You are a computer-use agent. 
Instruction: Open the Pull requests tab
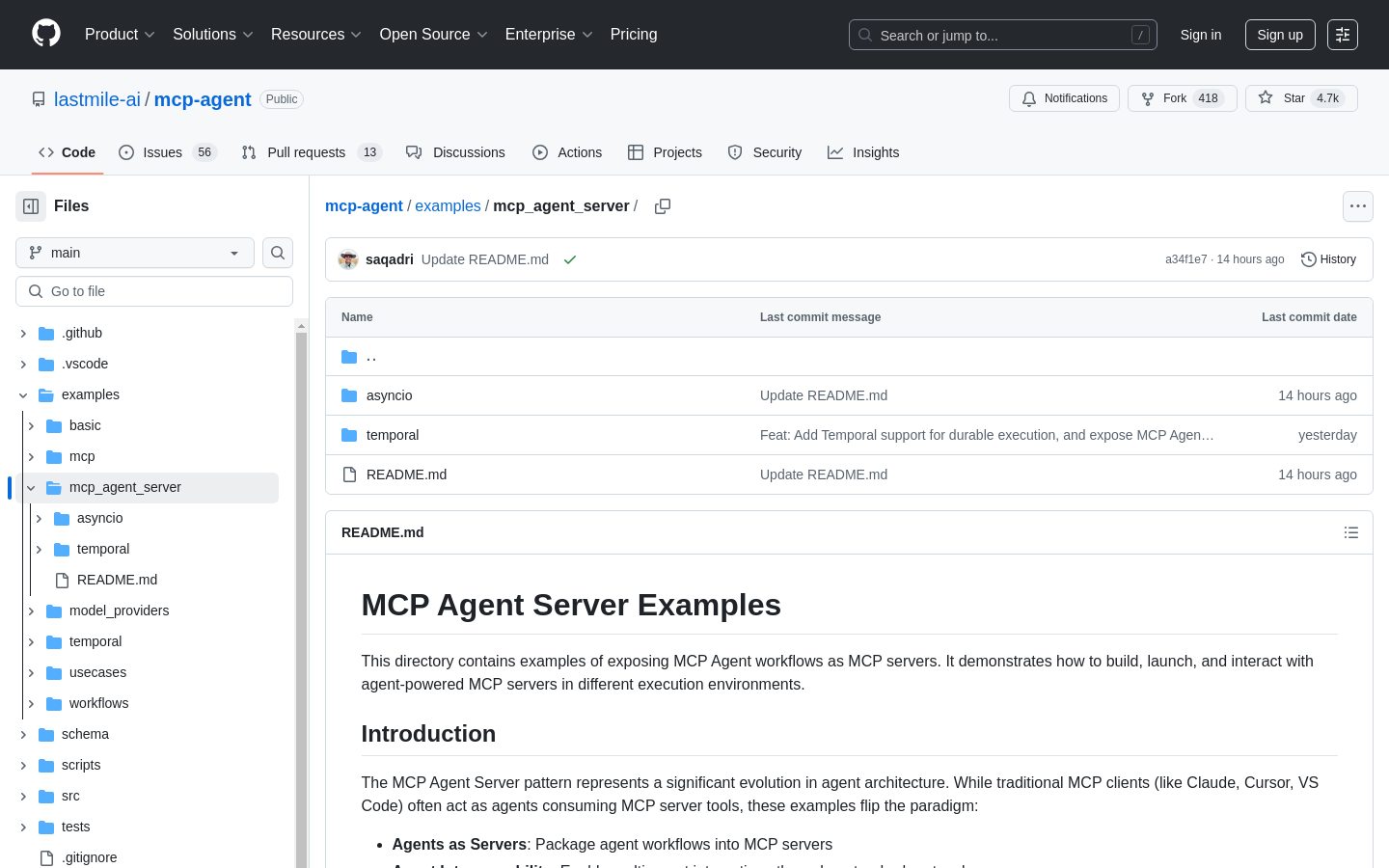tap(312, 152)
